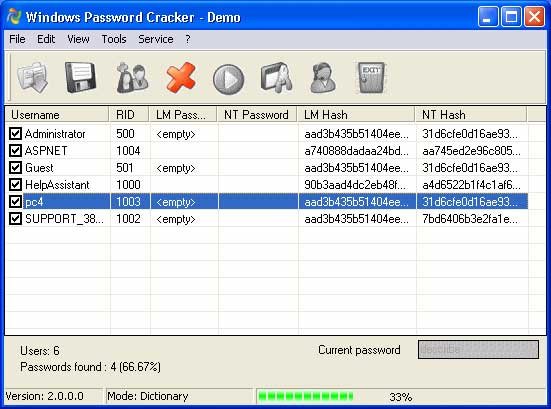
Task: Open the Service menu
Action: click(156, 39)
